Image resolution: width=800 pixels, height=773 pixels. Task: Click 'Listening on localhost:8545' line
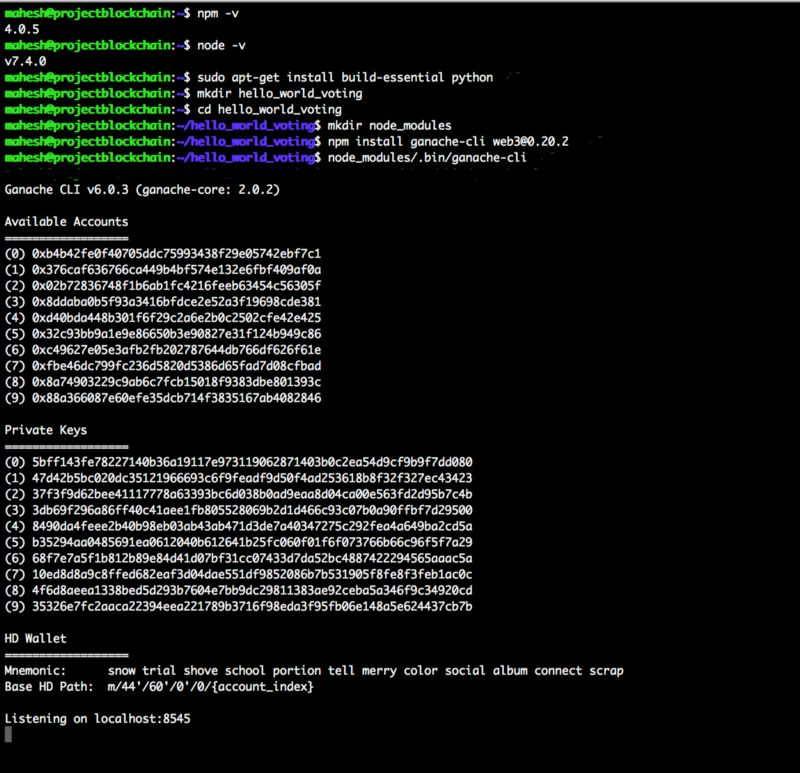[x=97, y=719]
